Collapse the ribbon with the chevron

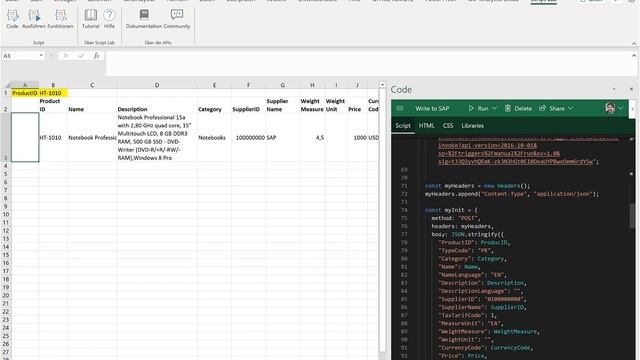tap(634, 43)
